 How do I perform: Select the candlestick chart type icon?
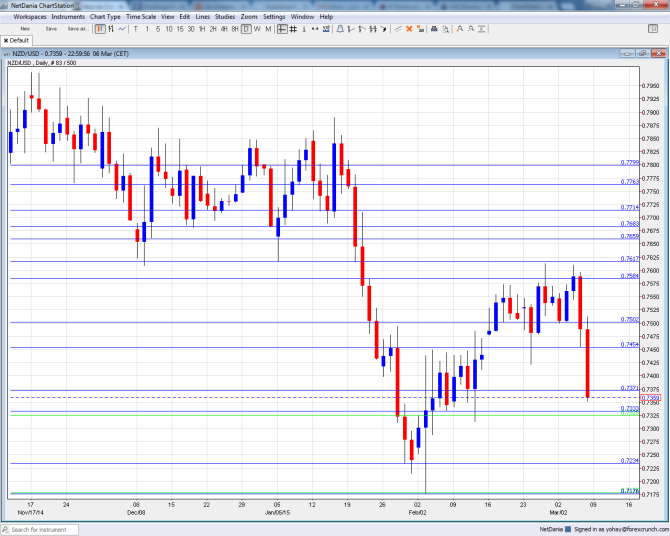100,29
